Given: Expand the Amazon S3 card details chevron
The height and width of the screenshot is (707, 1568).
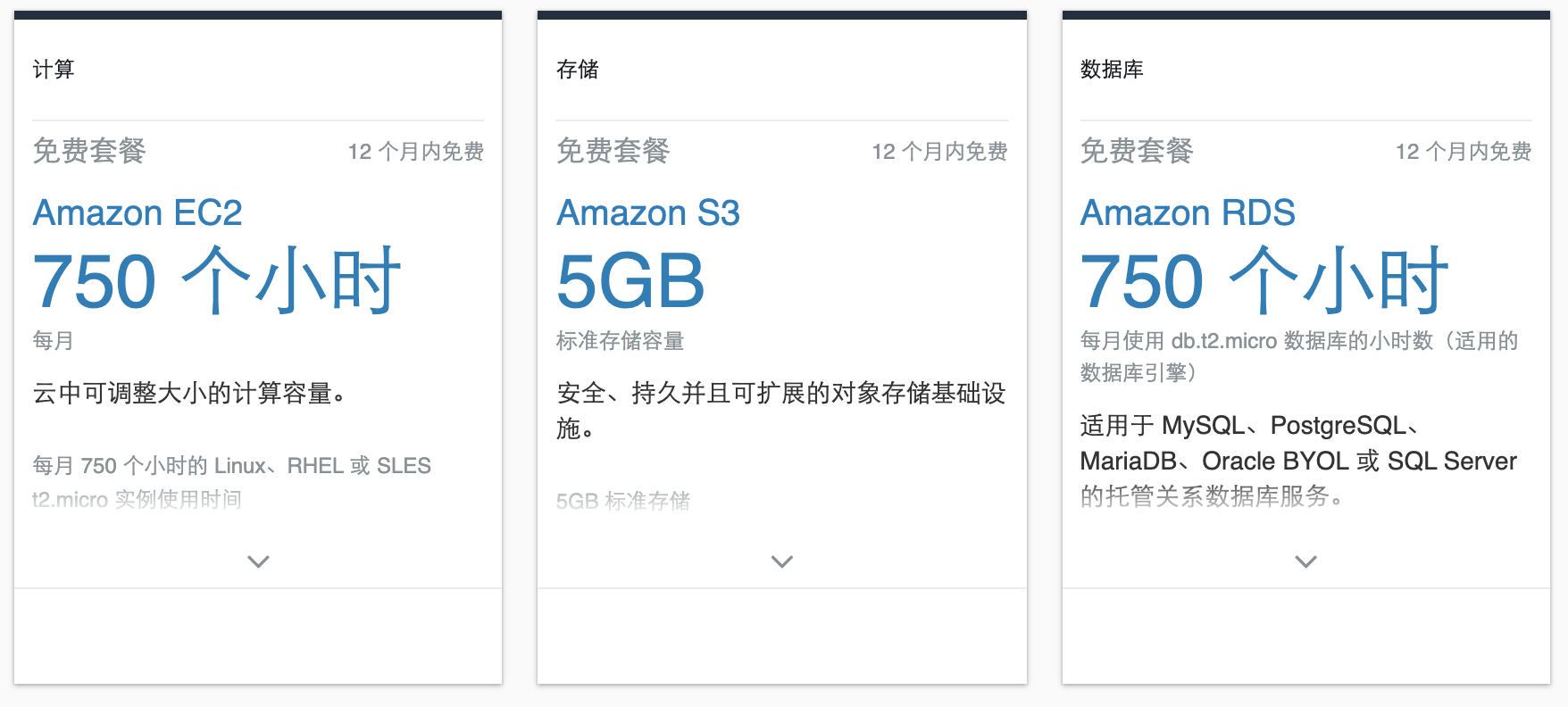Looking at the screenshot, I should 782,561.
